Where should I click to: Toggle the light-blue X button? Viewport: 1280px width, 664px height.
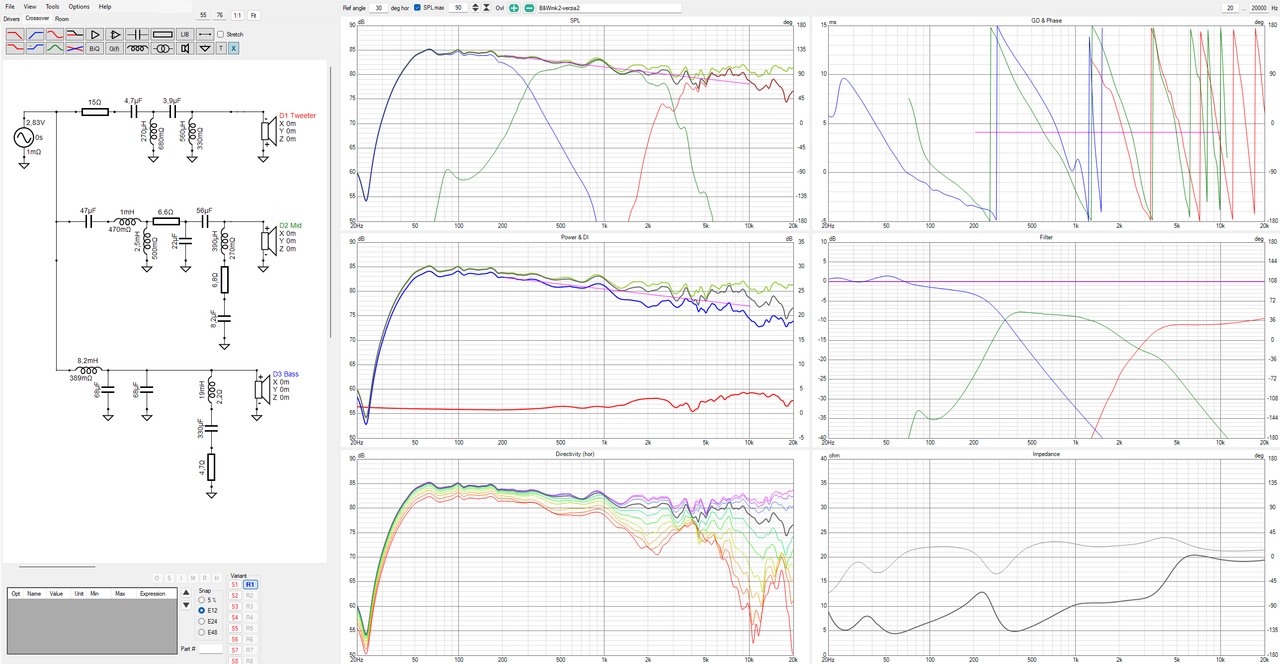point(234,47)
